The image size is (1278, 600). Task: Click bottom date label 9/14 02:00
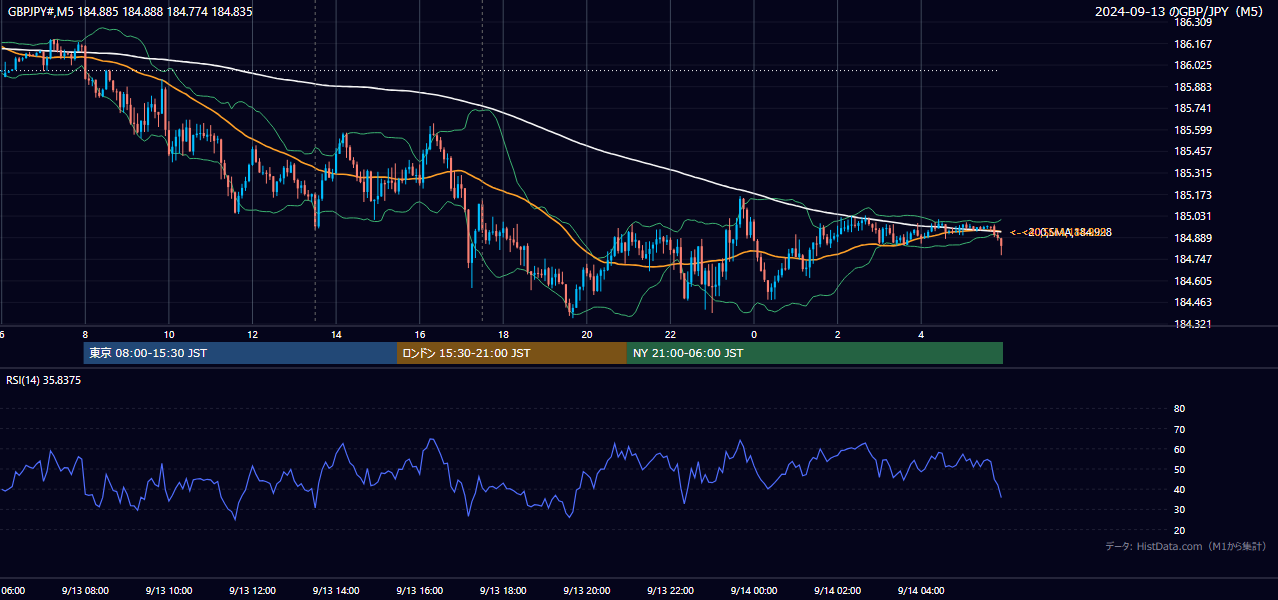point(838,590)
